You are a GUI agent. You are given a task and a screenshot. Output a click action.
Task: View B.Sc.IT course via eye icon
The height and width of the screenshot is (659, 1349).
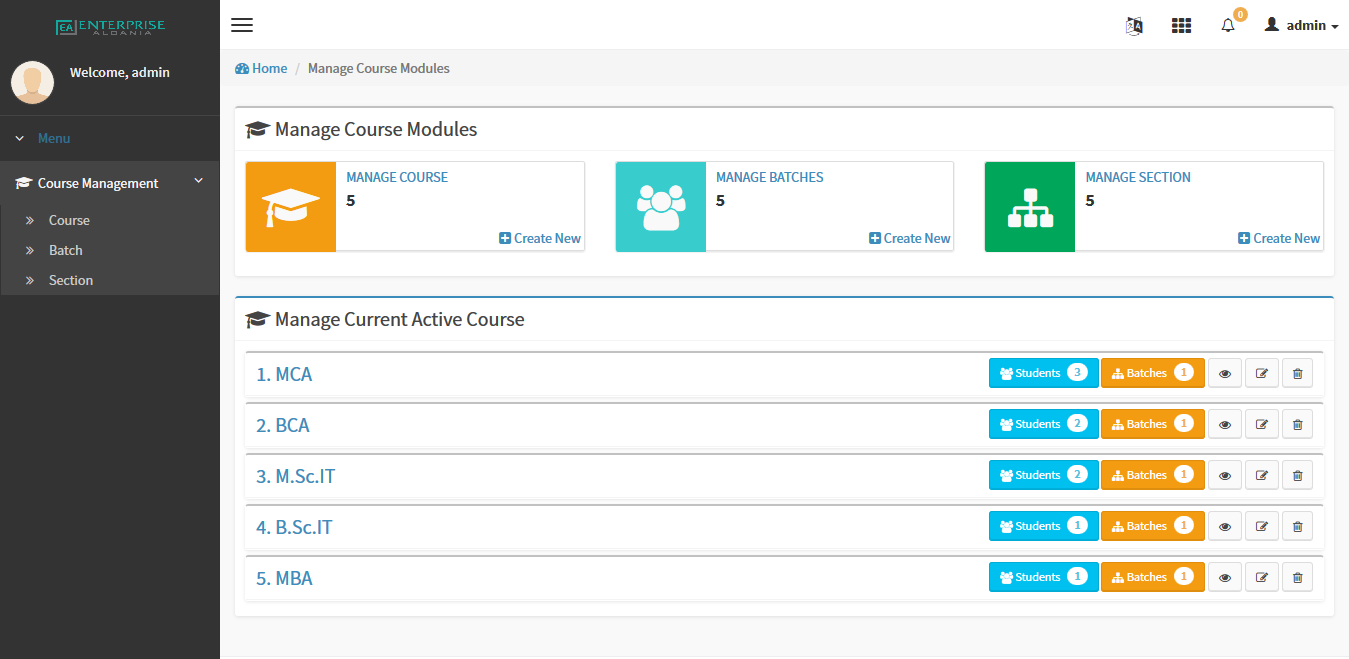(x=1225, y=526)
